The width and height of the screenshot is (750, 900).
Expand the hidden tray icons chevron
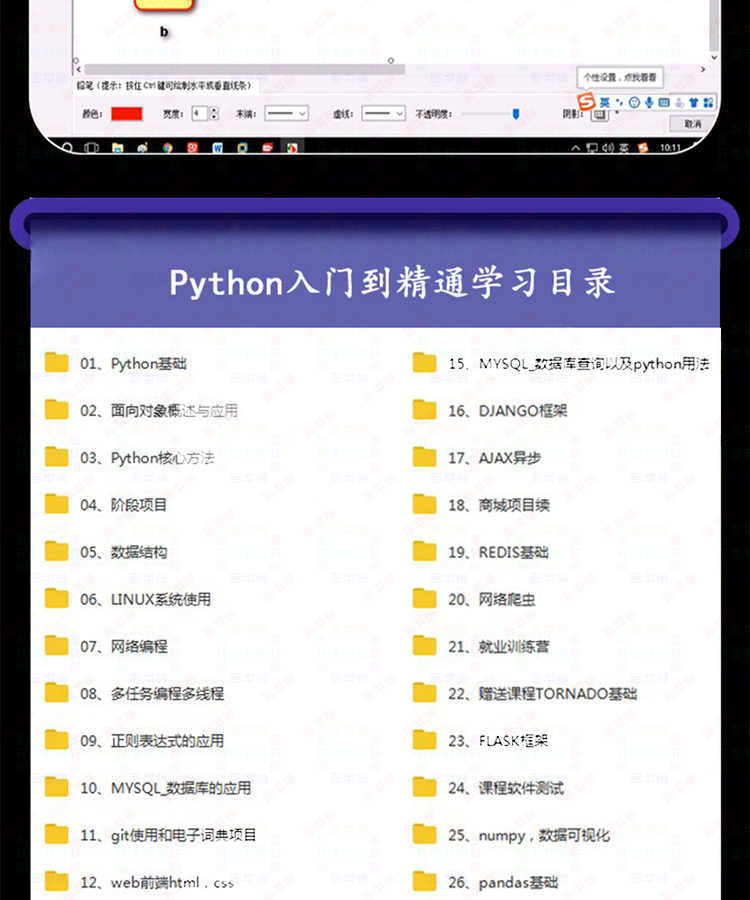pos(576,148)
